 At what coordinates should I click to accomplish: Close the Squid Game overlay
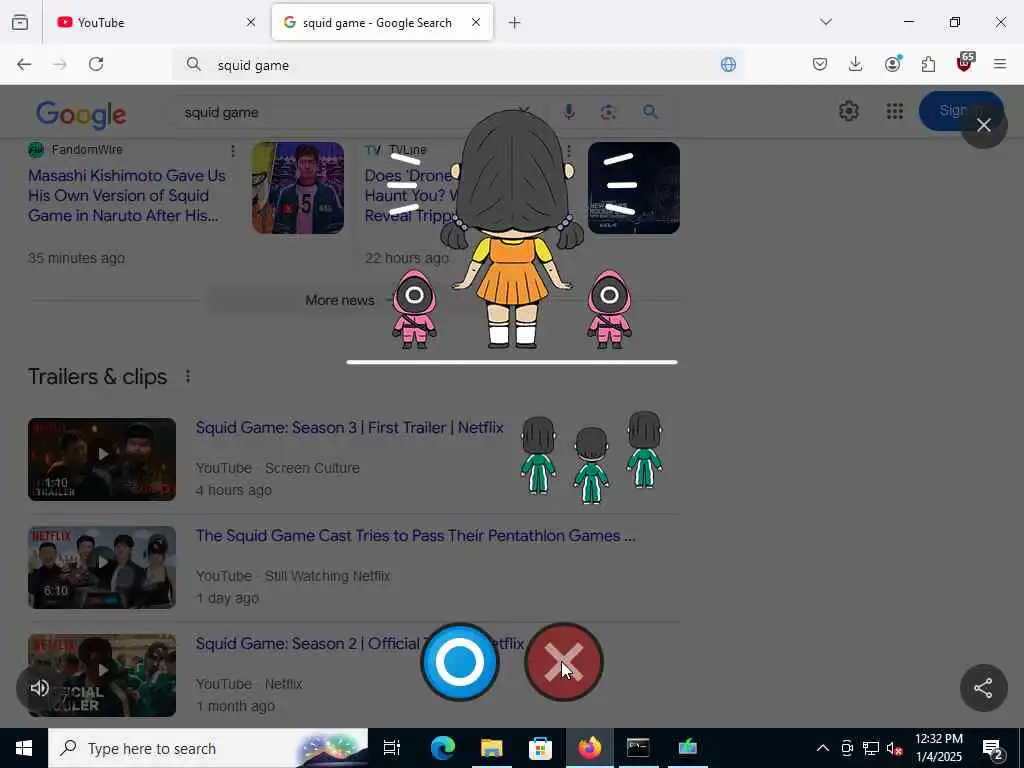tap(984, 125)
